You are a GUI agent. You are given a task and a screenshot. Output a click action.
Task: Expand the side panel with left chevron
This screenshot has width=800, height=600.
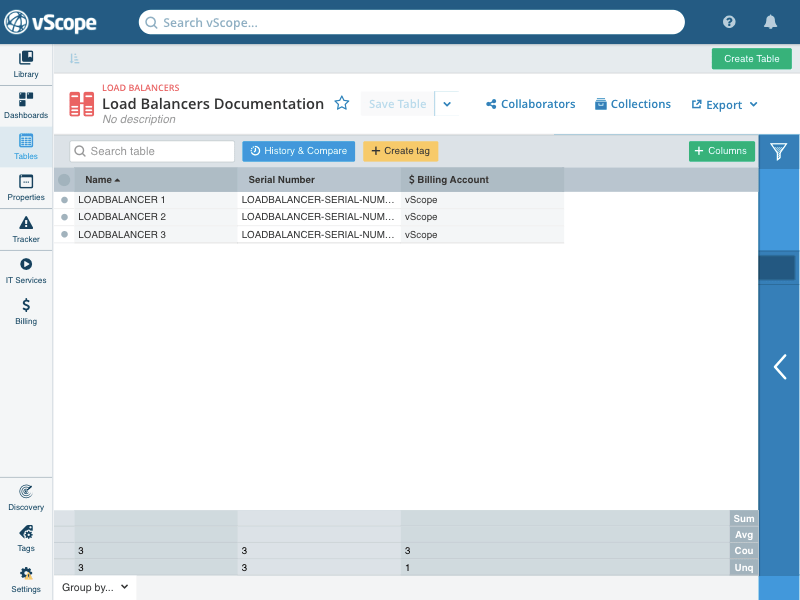click(780, 367)
